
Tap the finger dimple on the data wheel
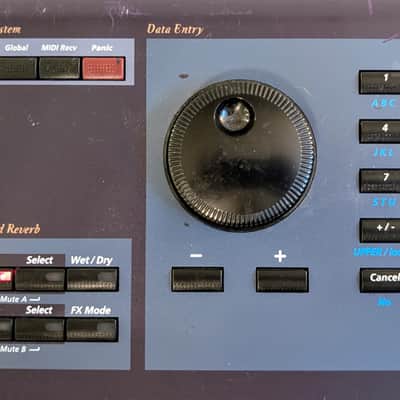point(234,115)
